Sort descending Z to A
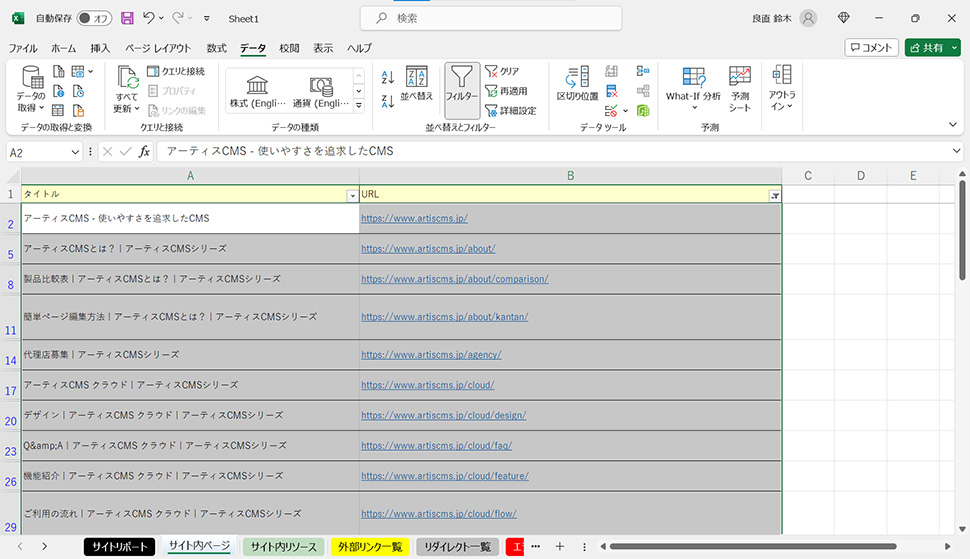 pos(388,101)
